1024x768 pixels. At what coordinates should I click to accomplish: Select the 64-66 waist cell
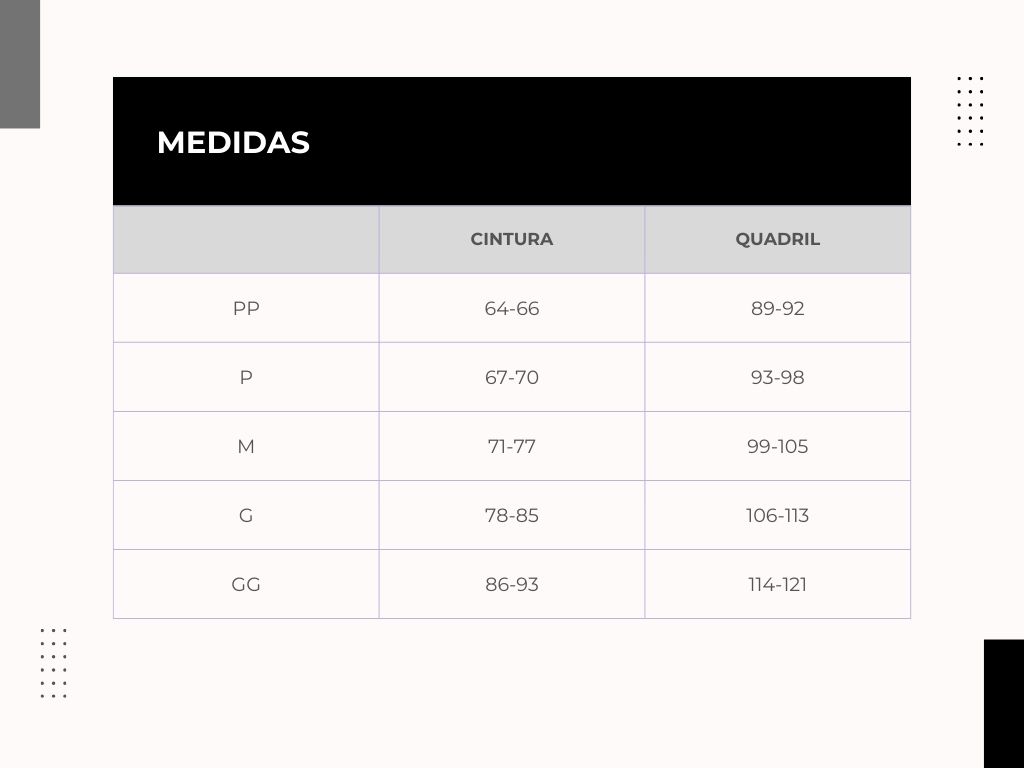tap(511, 308)
